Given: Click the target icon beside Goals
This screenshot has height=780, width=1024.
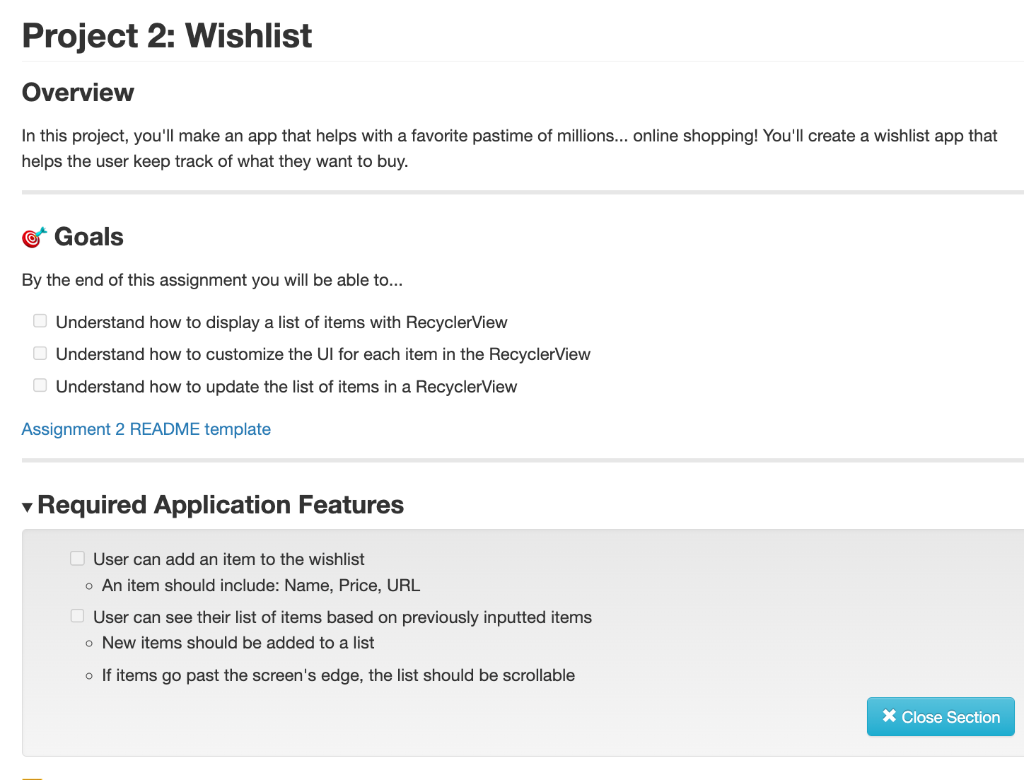Looking at the screenshot, I should (34, 238).
